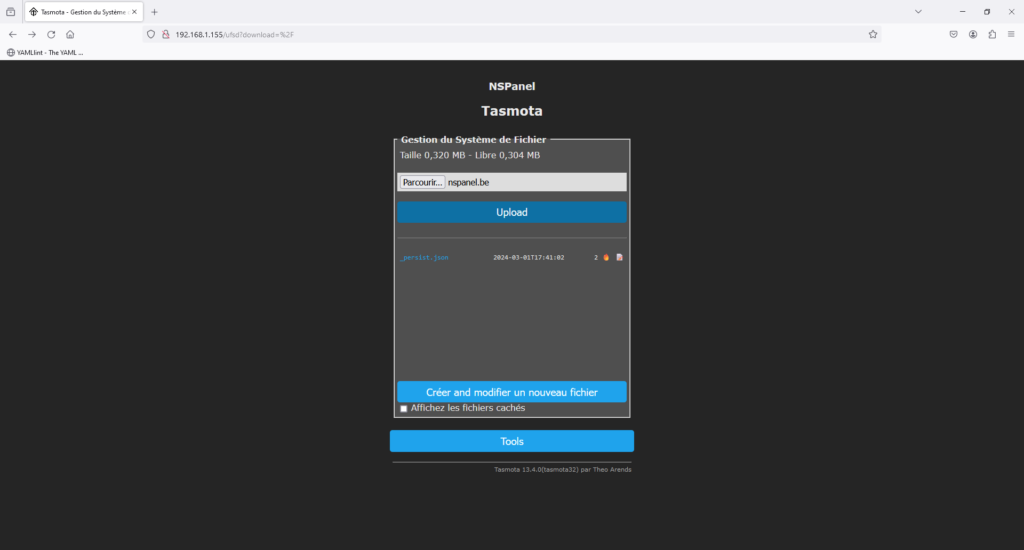Viewport: 1024px width, 550px height.
Task: Open the _persist.json file link
Action: (424, 258)
